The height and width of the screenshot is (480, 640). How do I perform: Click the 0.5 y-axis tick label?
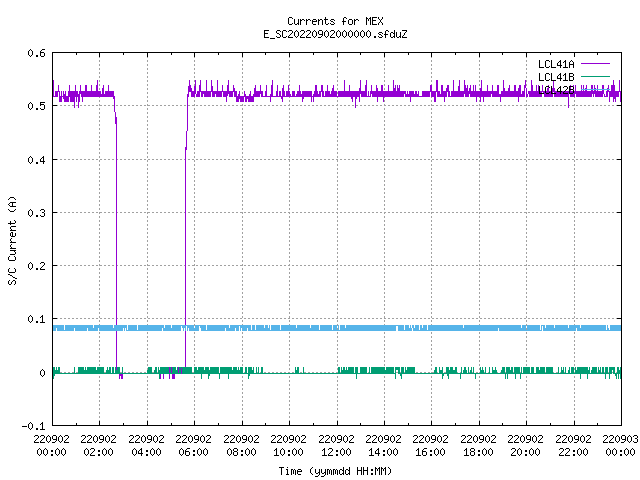click(36, 106)
